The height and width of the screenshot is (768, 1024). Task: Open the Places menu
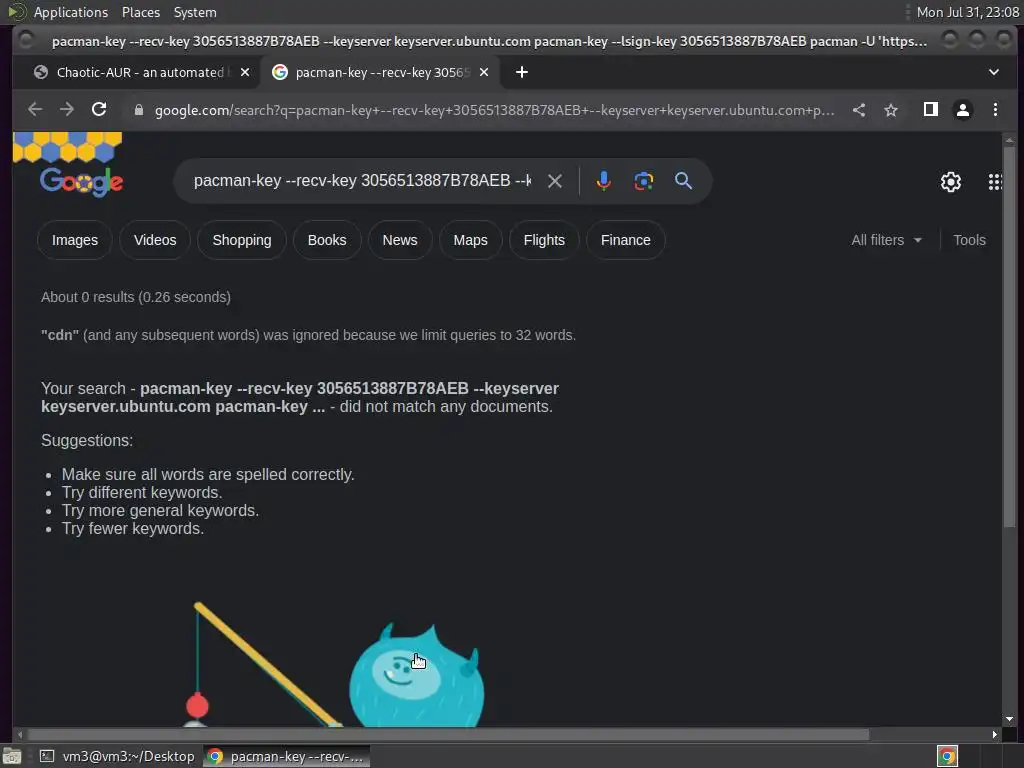point(140,12)
